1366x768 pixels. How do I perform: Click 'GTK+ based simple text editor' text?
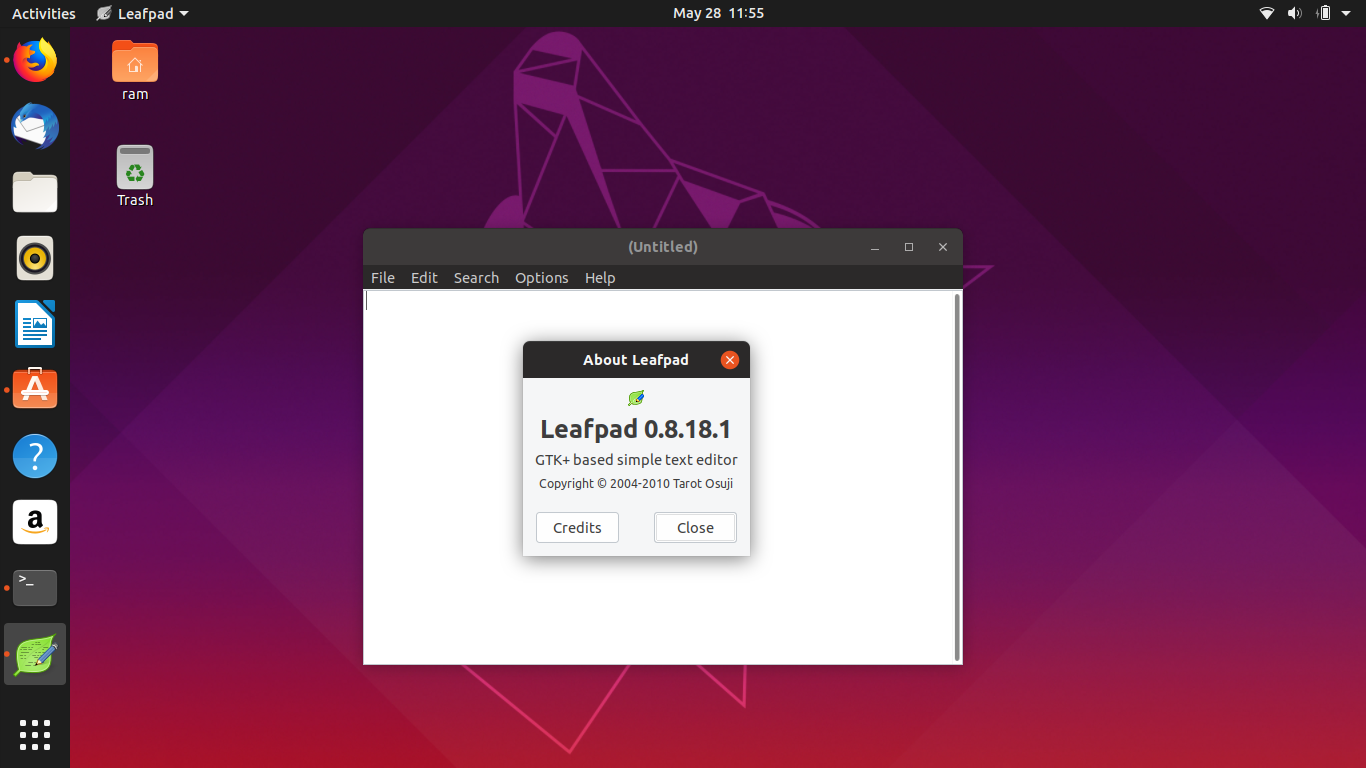(636, 460)
